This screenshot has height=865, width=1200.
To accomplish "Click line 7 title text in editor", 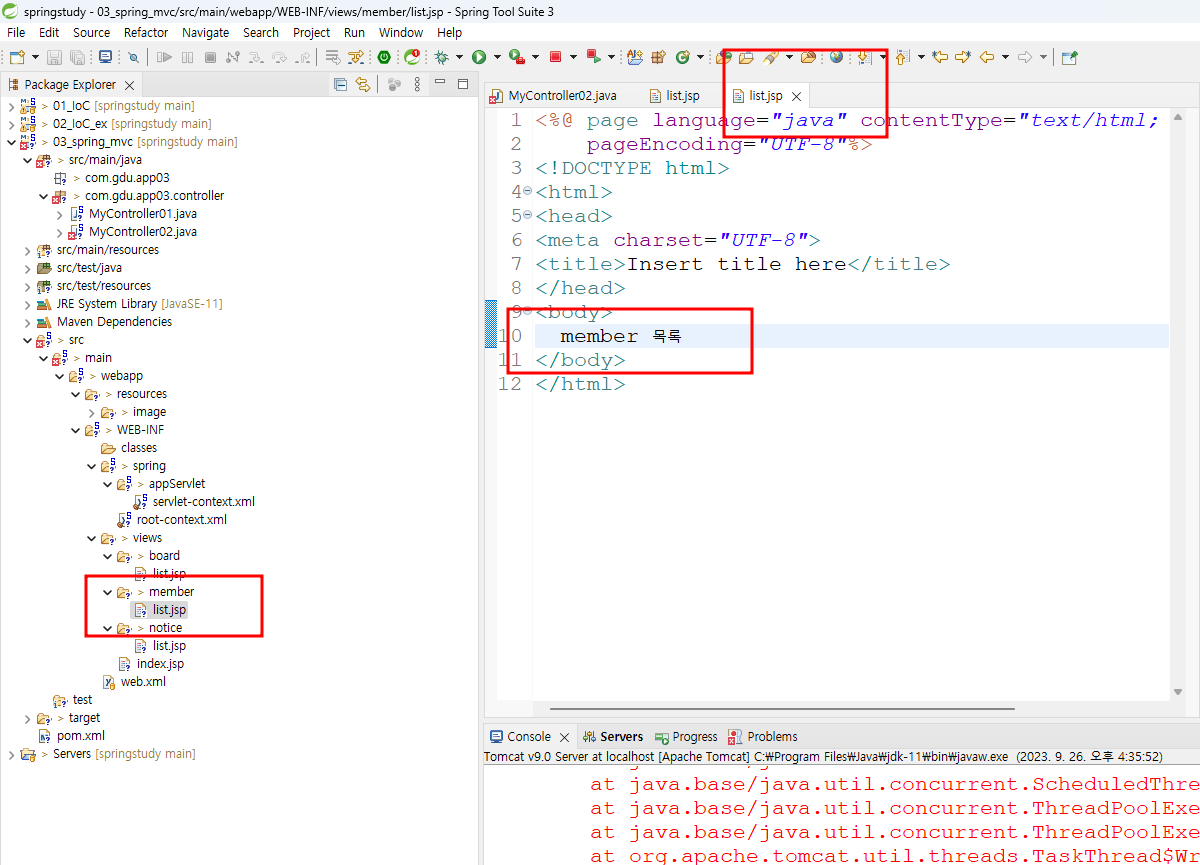I will pos(742,264).
